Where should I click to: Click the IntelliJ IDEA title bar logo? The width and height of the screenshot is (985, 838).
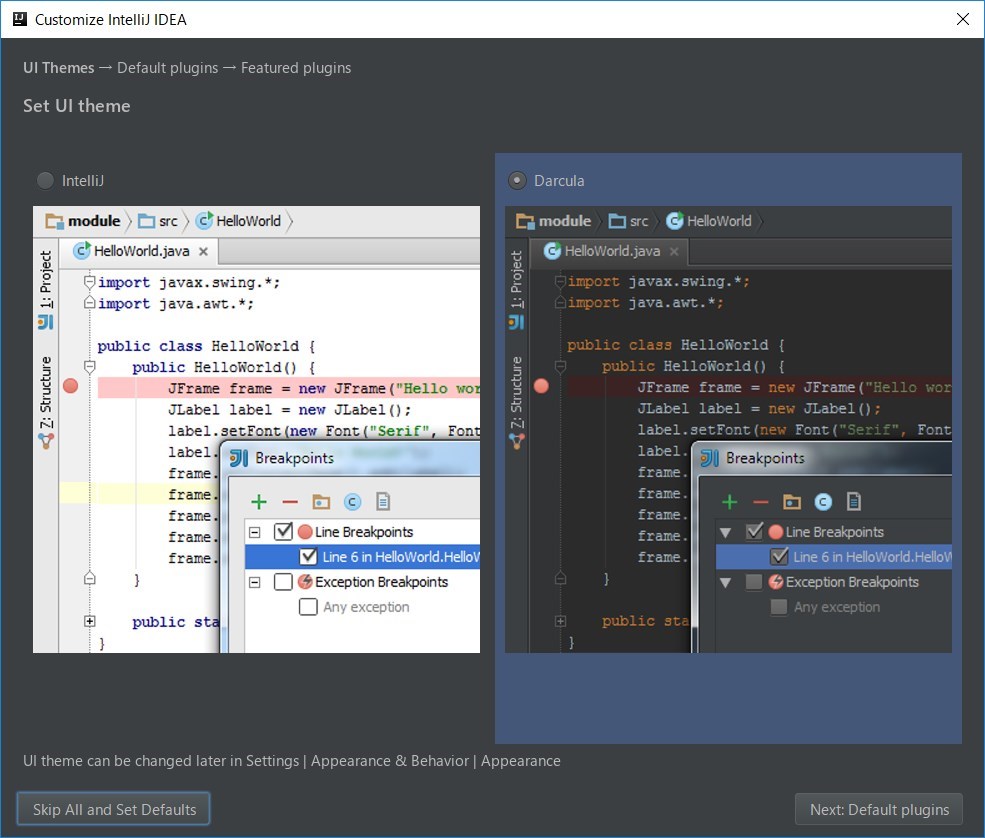[x=19, y=19]
